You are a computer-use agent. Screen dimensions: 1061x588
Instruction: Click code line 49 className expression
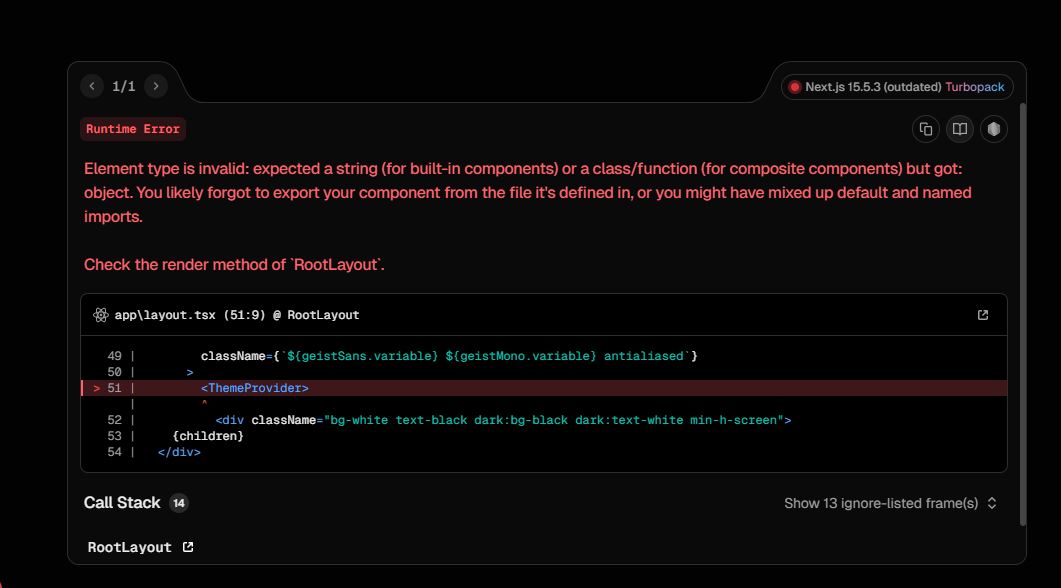(x=449, y=356)
